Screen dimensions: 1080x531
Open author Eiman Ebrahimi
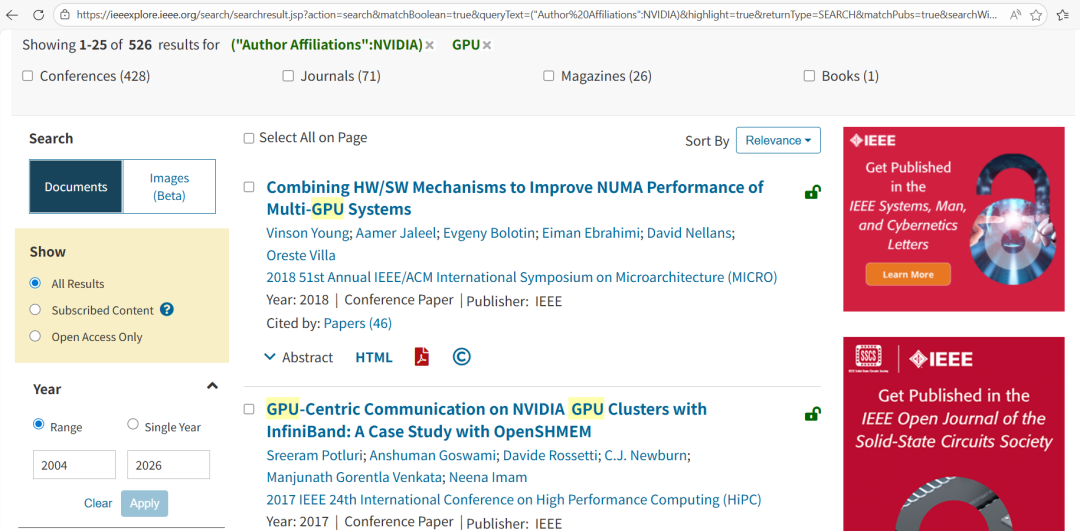[x=592, y=233]
